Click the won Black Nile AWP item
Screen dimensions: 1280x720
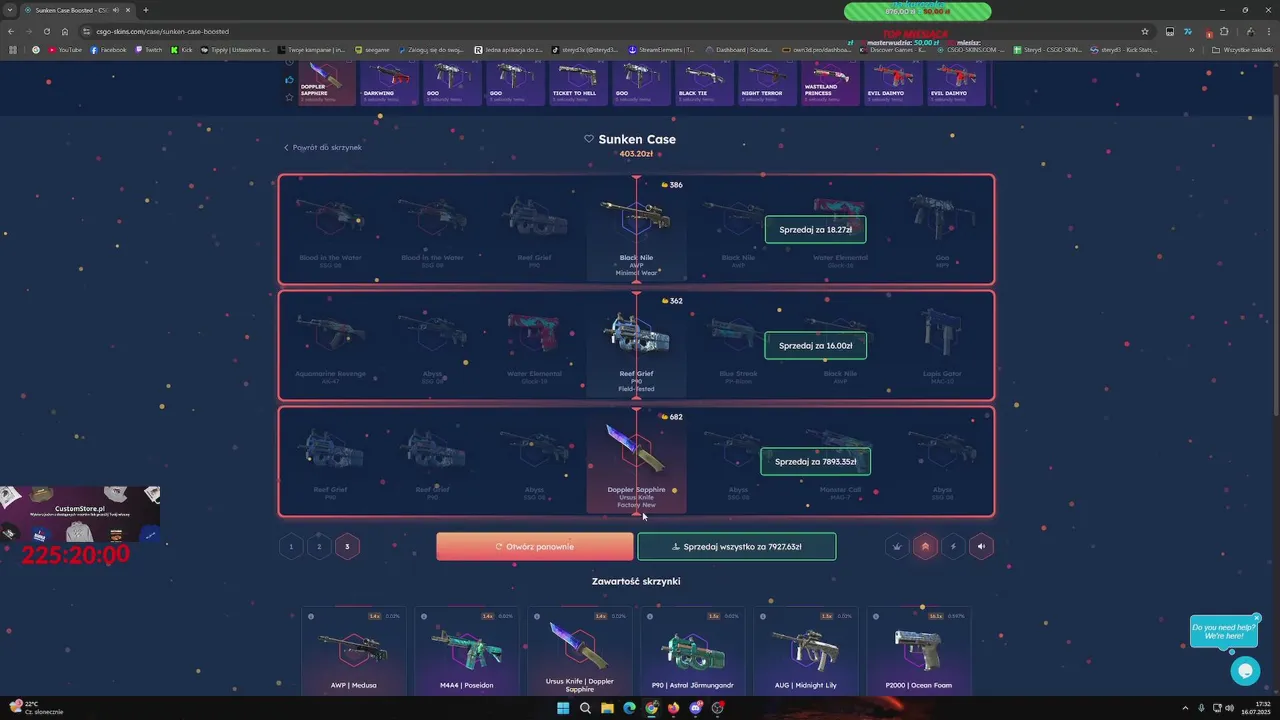pos(636,229)
